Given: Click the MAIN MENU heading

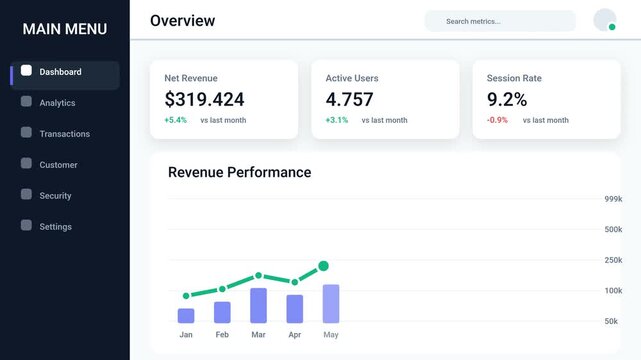Looking at the screenshot, I should point(65,29).
